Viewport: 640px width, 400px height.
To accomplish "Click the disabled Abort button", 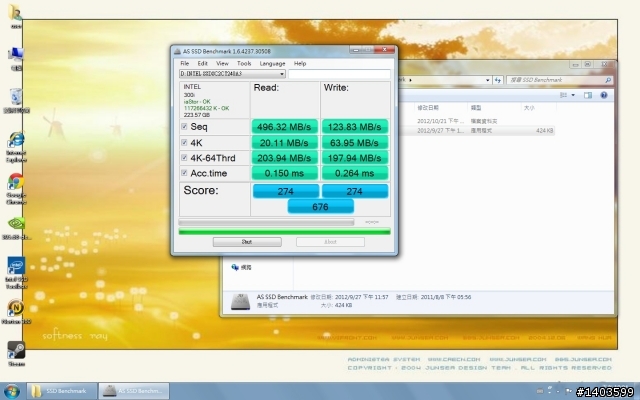I will click(x=330, y=242).
